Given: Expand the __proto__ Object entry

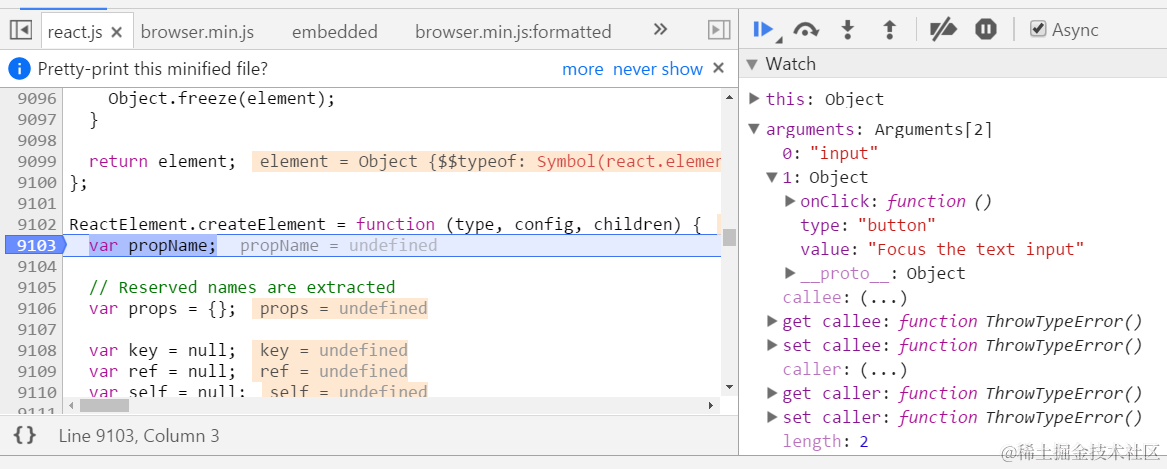Looking at the screenshot, I should point(790,272).
